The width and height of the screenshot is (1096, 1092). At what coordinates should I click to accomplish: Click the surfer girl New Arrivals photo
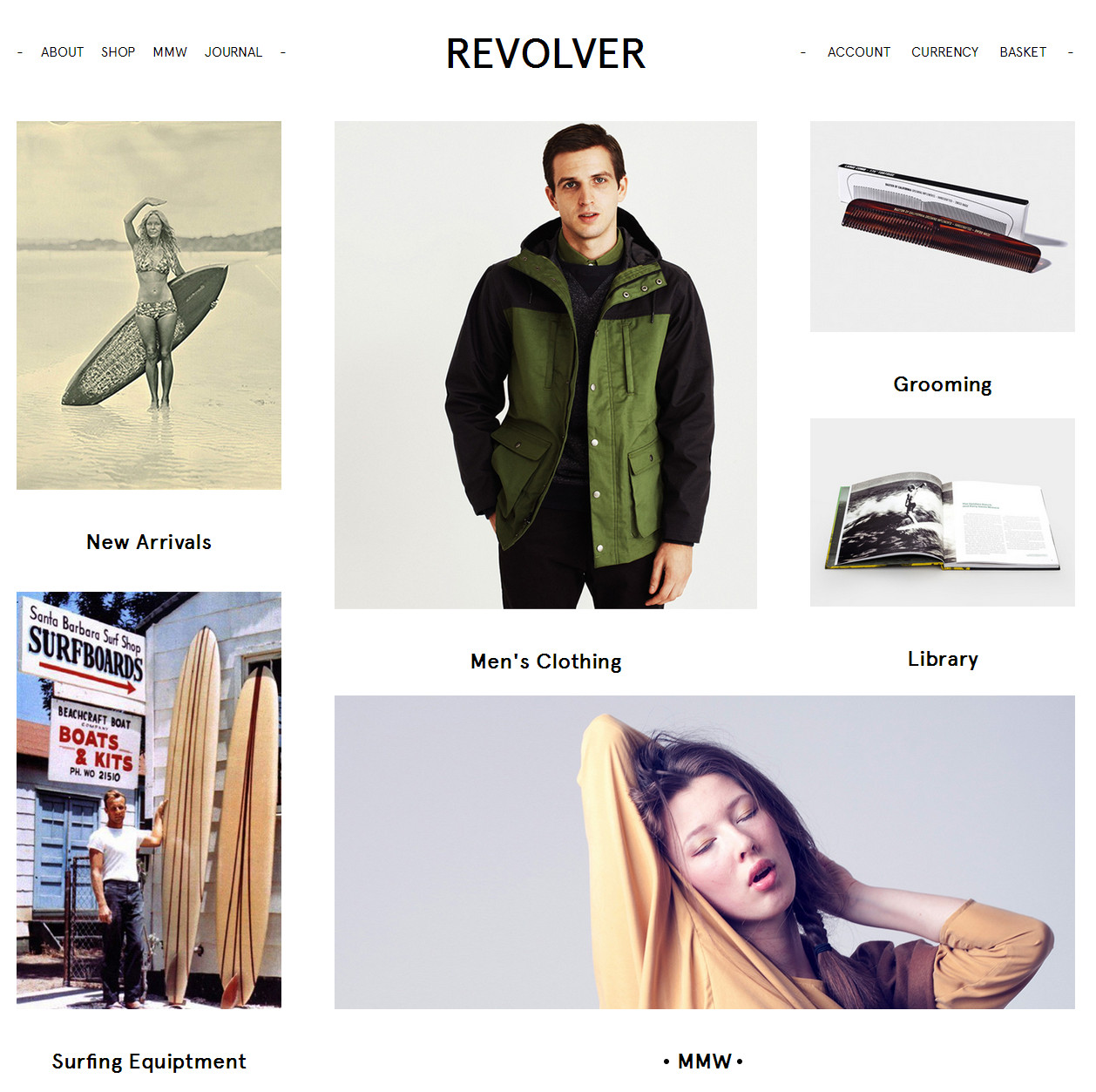click(149, 305)
